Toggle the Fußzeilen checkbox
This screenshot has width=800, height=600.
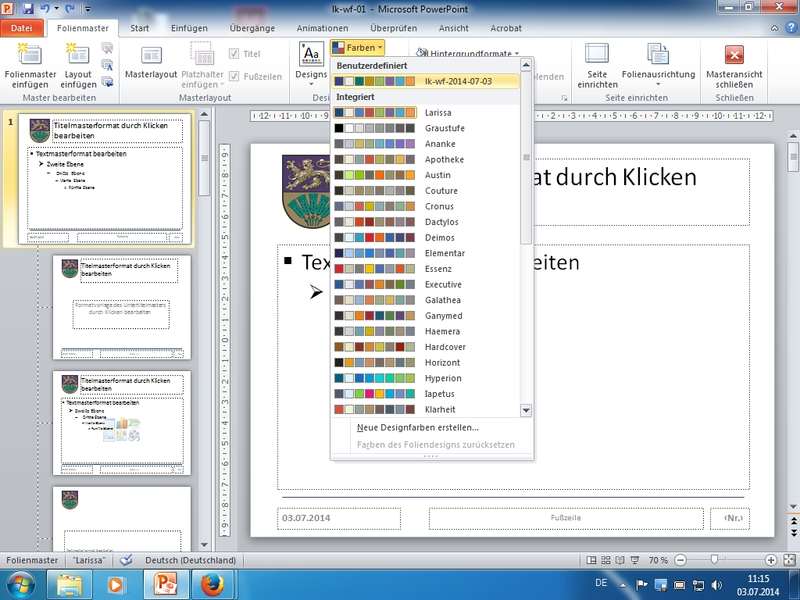coord(235,76)
